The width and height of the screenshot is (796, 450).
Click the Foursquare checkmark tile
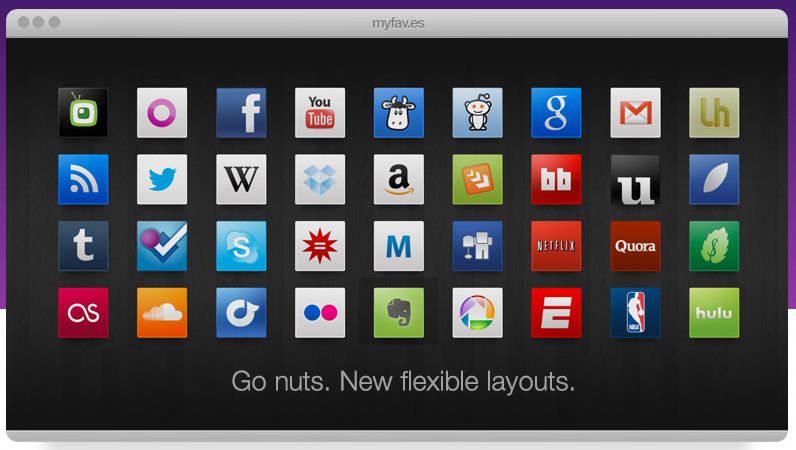(162, 246)
